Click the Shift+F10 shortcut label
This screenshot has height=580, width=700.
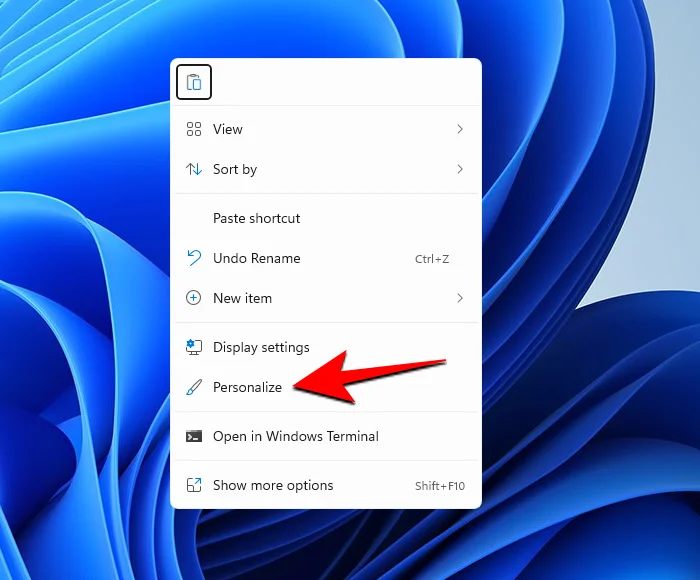(440, 486)
